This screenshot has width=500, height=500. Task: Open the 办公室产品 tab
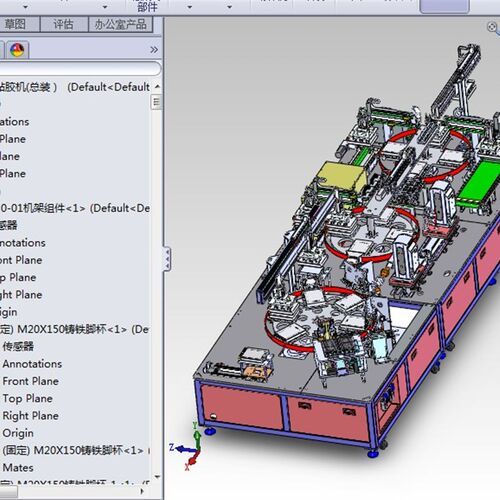point(120,24)
